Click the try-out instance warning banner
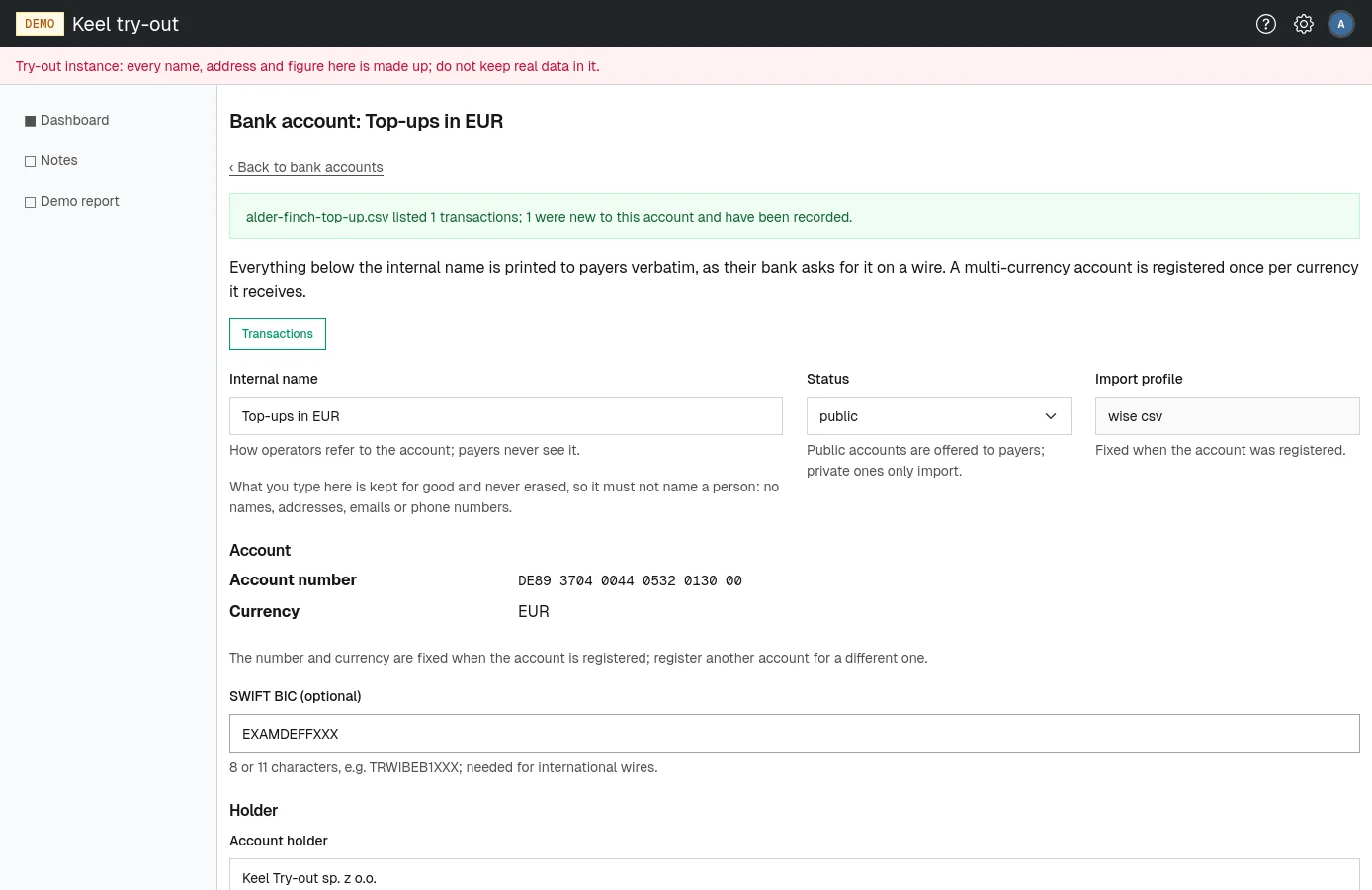 coord(686,66)
